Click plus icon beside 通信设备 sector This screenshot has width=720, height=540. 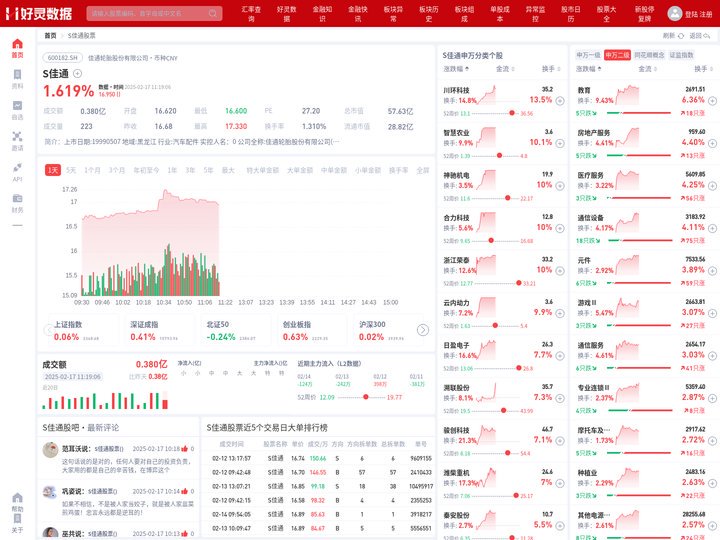712,228
